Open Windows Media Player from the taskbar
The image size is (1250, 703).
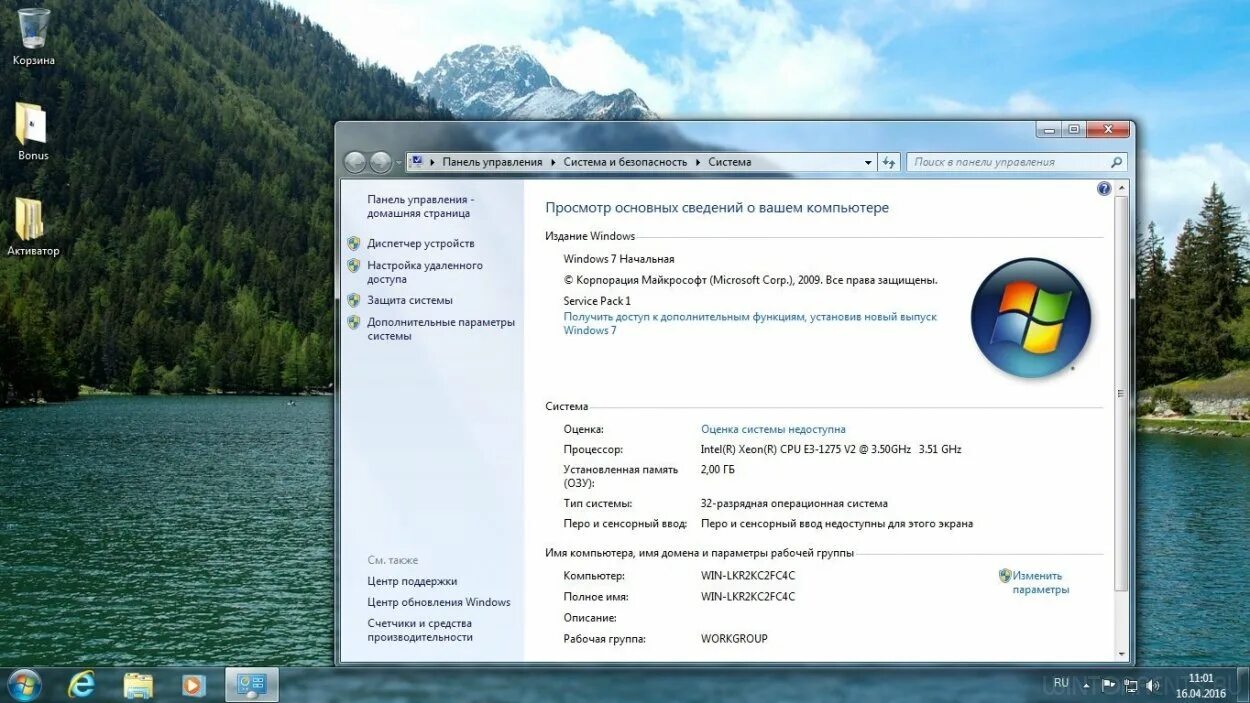click(x=192, y=686)
